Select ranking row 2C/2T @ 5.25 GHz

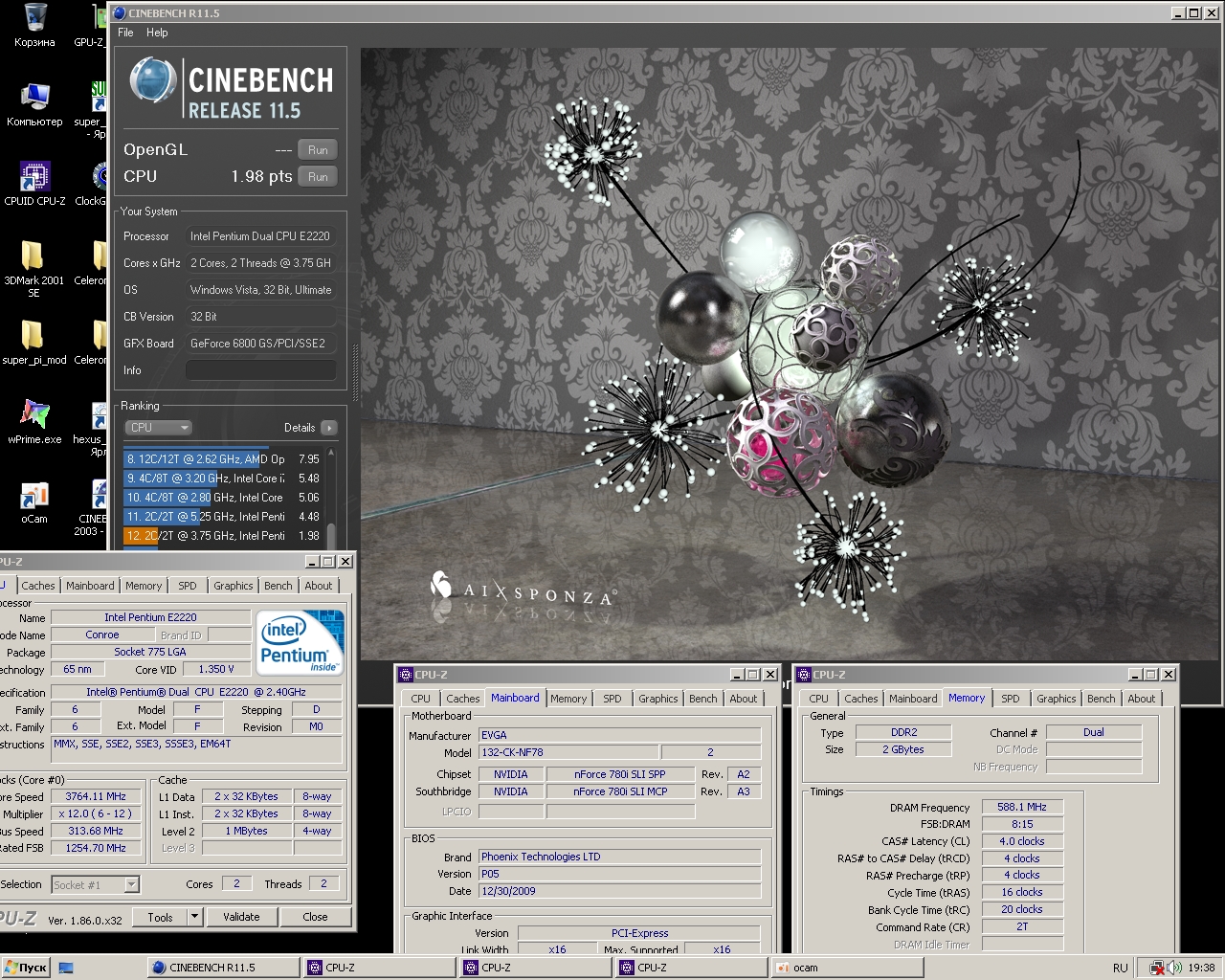pos(223,517)
